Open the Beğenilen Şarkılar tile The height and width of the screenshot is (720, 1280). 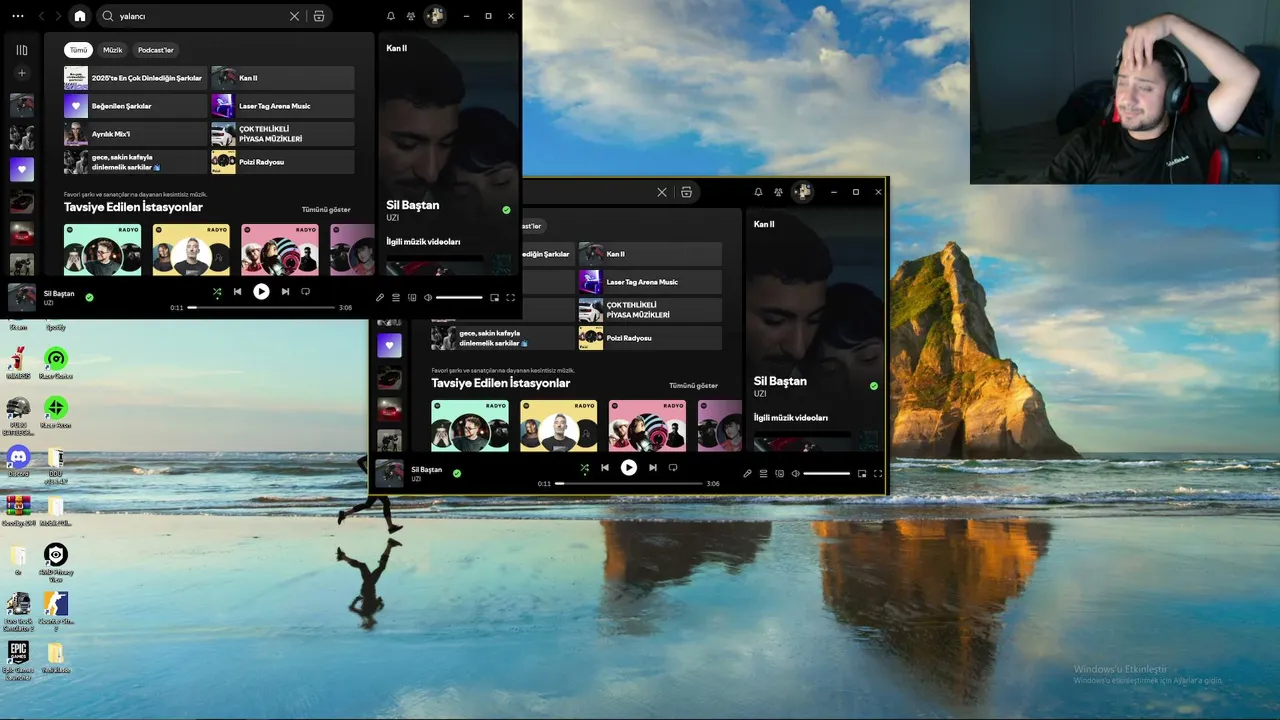pyautogui.click(x=135, y=106)
